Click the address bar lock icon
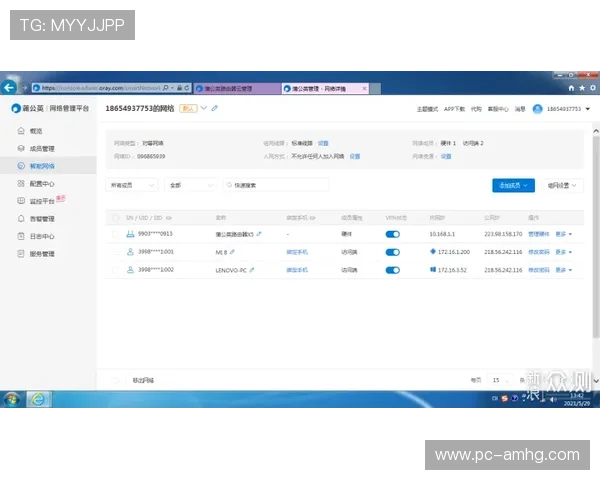The image size is (600, 480). (x=179, y=88)
